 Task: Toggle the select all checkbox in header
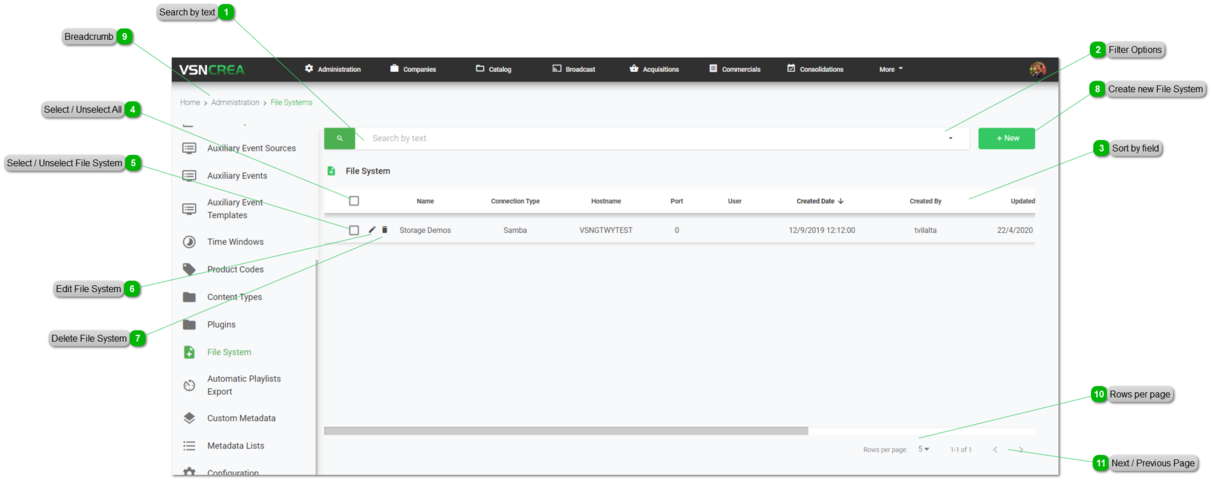click(354, 201)
